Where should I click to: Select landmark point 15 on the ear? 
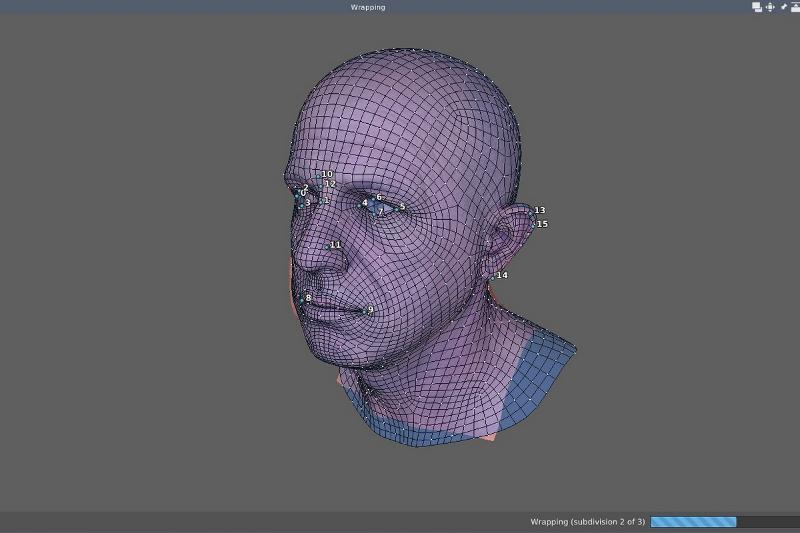(x=535, y=224)
